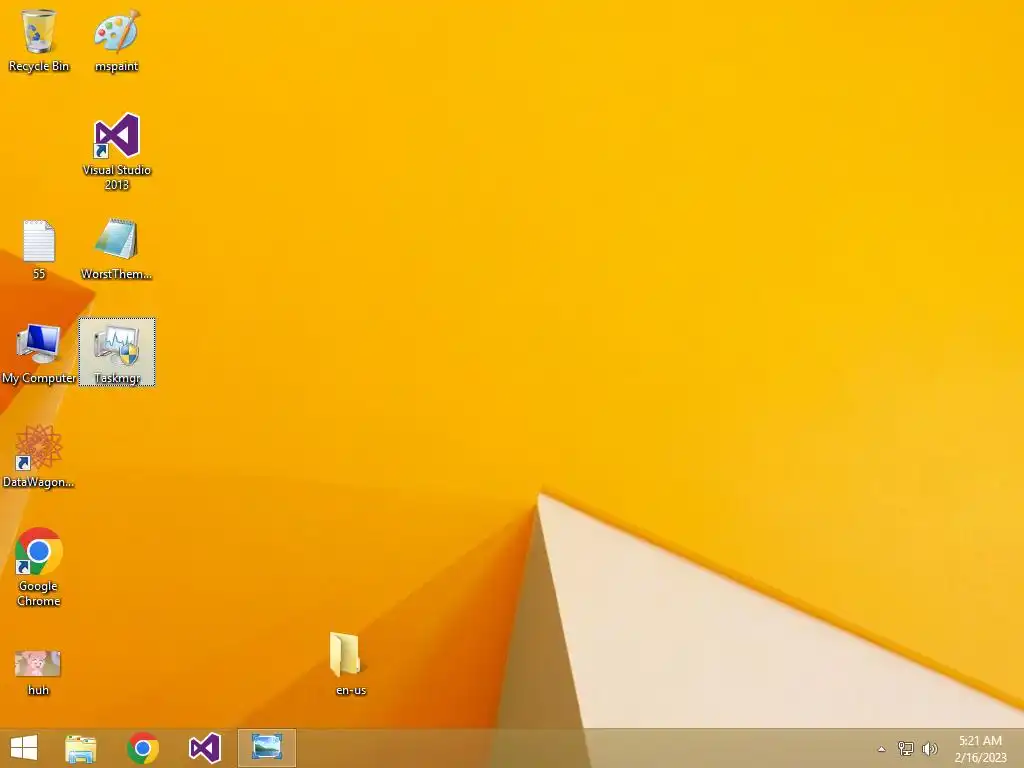Open the clock showing 5:21 AM
Viewport: 1024px width, 768px height.
click(x=980, y=741)
